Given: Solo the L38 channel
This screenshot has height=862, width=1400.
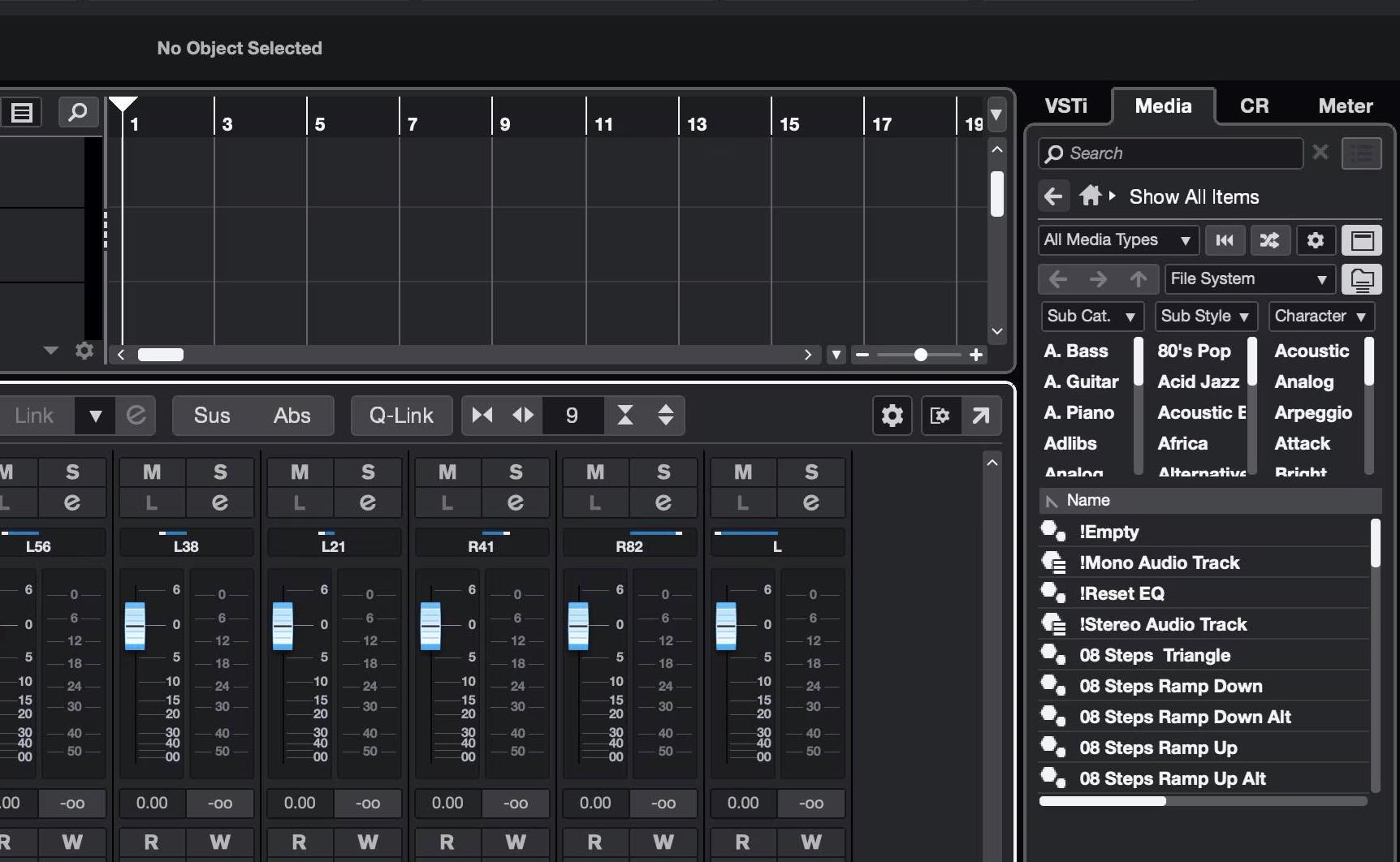Looking at the screenshot, I should [x=220, y=472].
